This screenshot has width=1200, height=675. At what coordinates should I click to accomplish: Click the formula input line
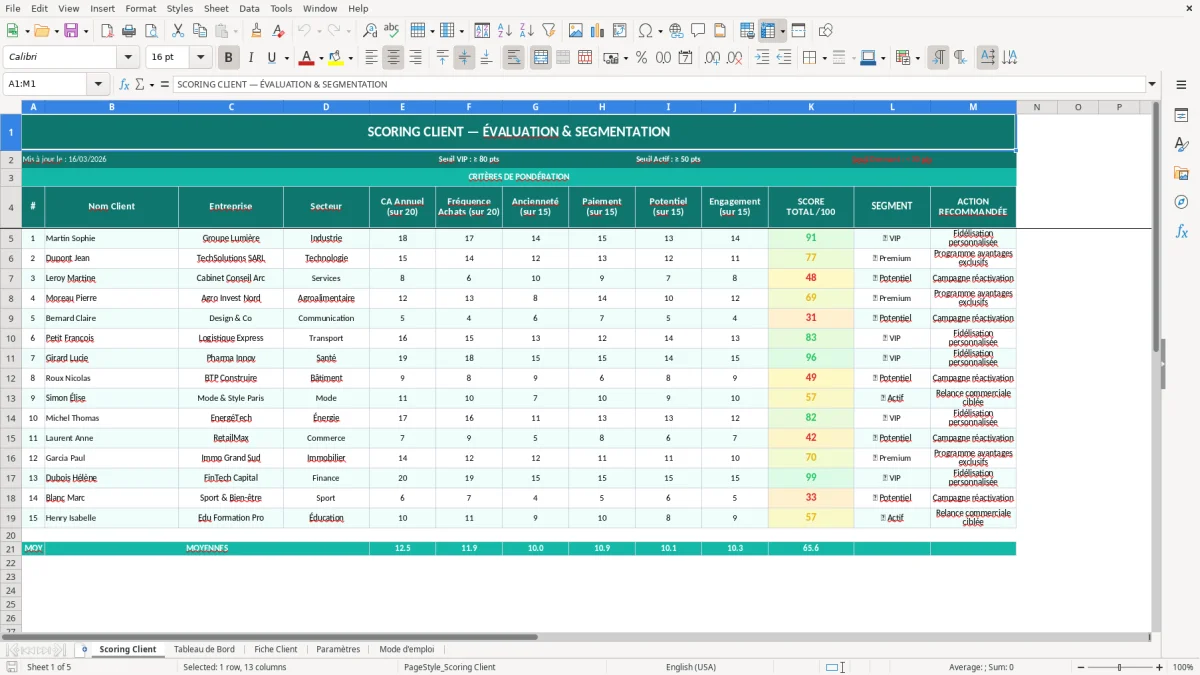coord(658,84)
